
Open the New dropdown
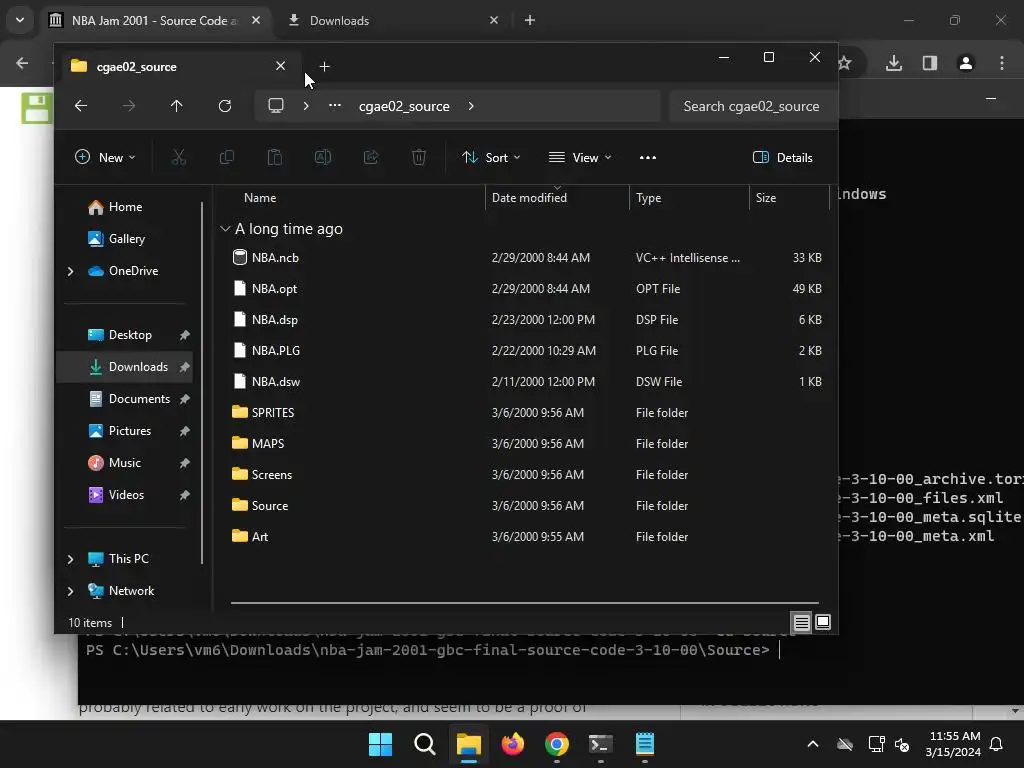[x=105, y=157]
